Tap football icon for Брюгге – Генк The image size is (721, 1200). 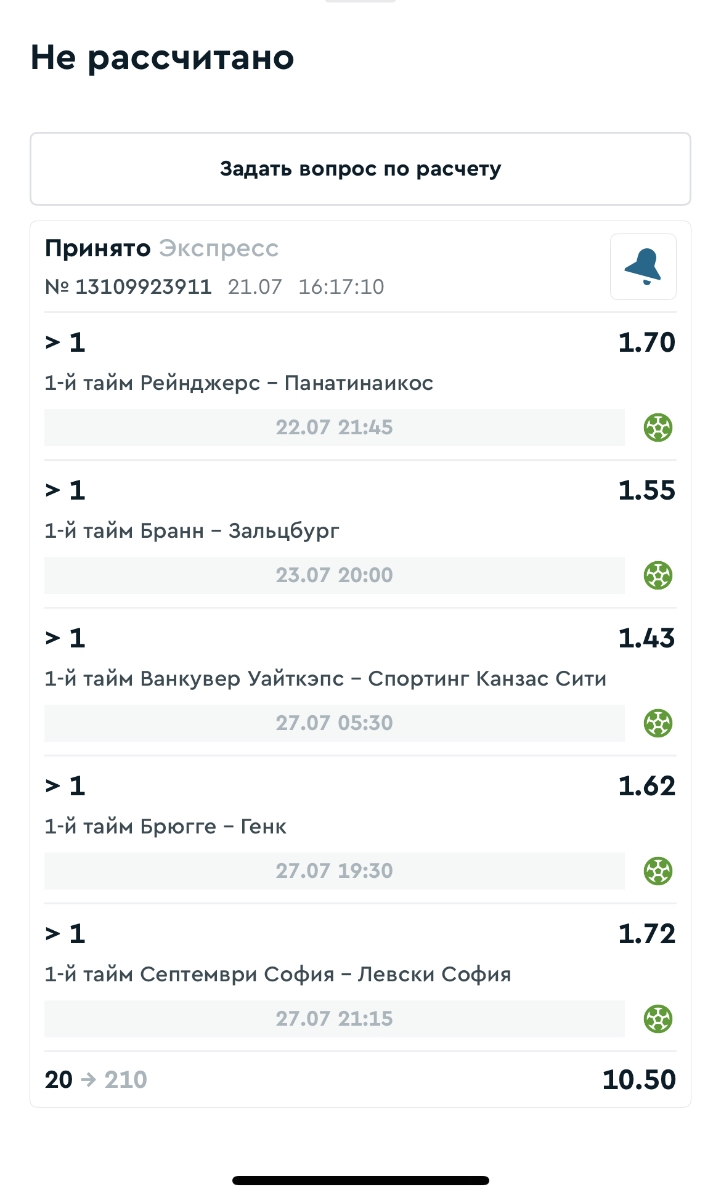point(657,871)
